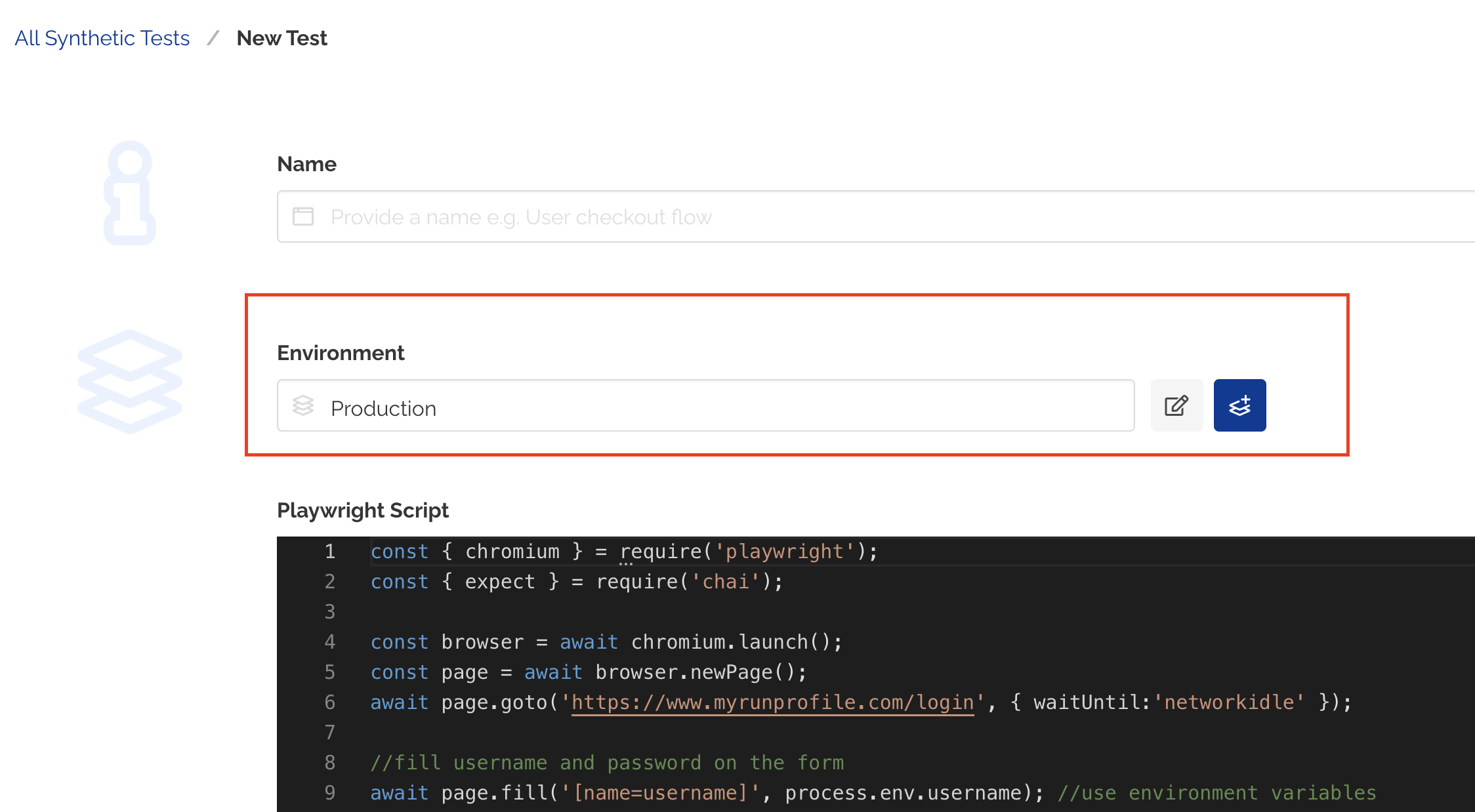Viewport: 1475px width, 812px height.
Task: Click inside the Name input placeholder text
Action: click(x=521, y=216)
